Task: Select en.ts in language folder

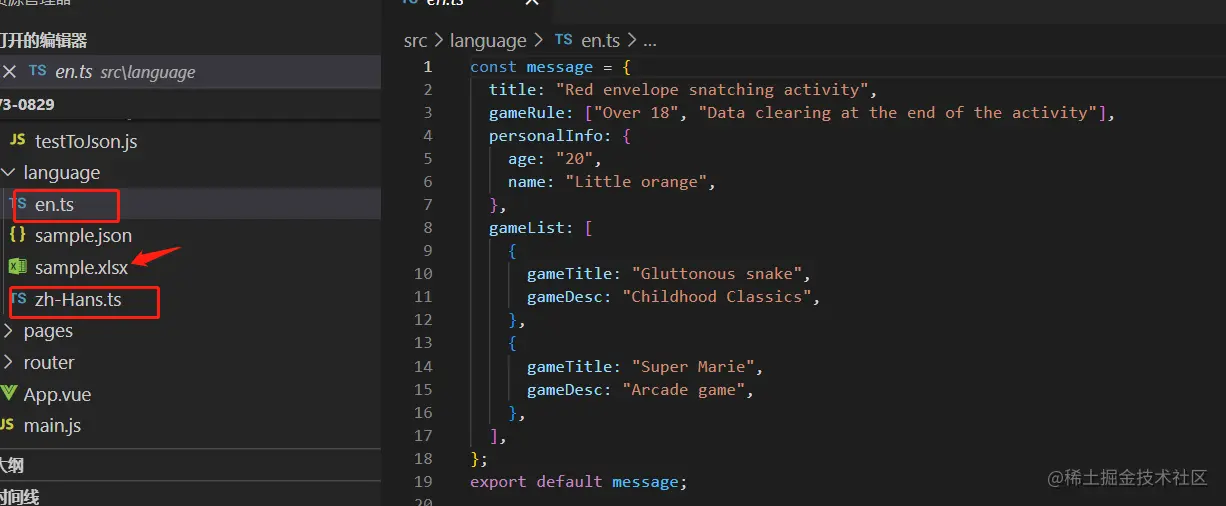Action: 54,205
